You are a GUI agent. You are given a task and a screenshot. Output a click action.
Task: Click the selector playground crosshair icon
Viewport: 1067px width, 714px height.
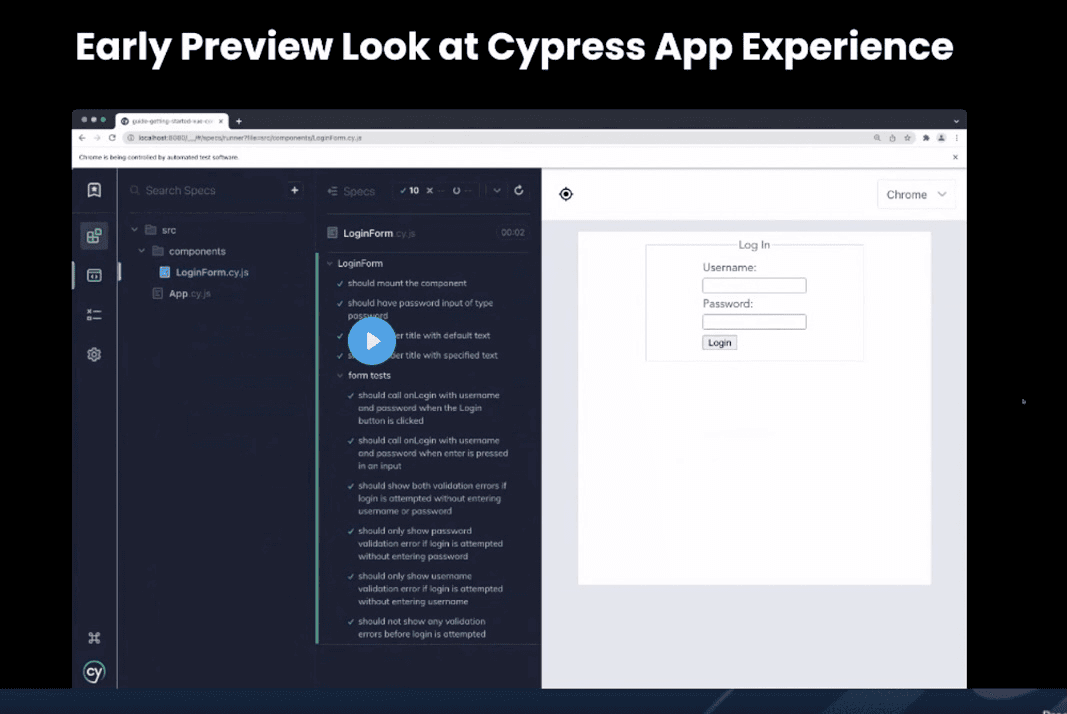tap(565, 194)
